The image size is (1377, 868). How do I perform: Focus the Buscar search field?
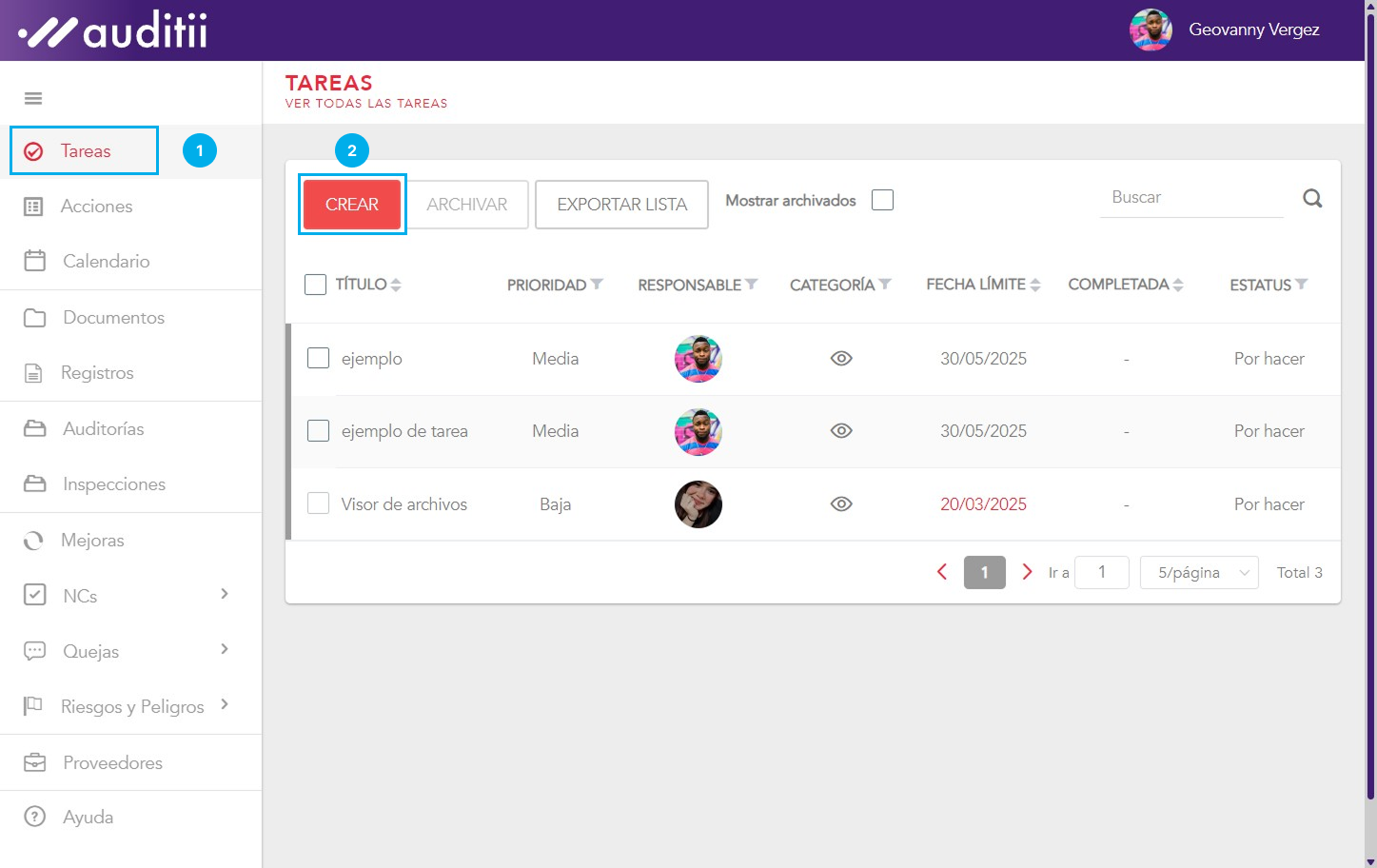pos(1190,198)
